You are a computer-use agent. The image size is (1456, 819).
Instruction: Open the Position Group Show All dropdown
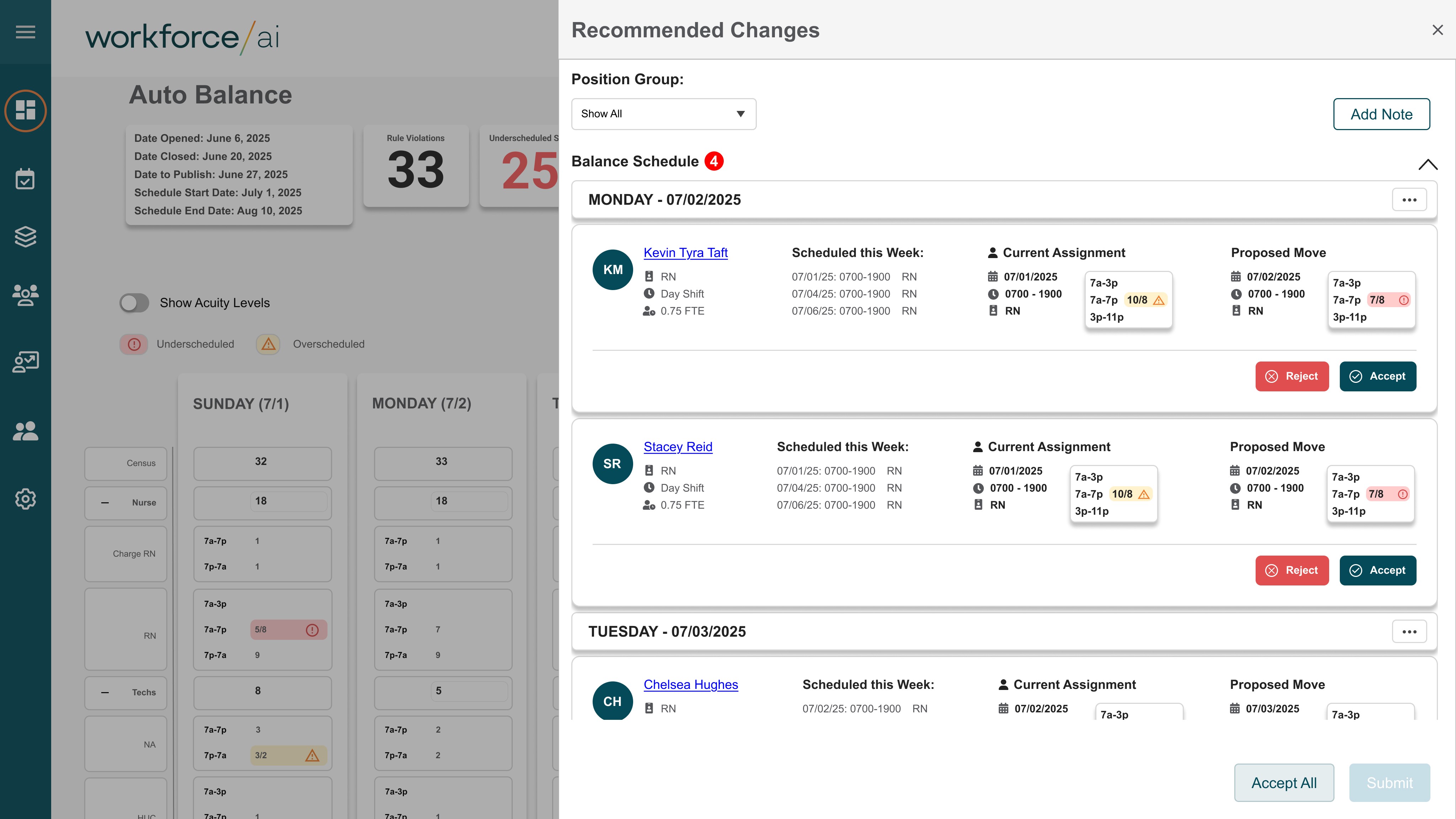pos(663,114)
